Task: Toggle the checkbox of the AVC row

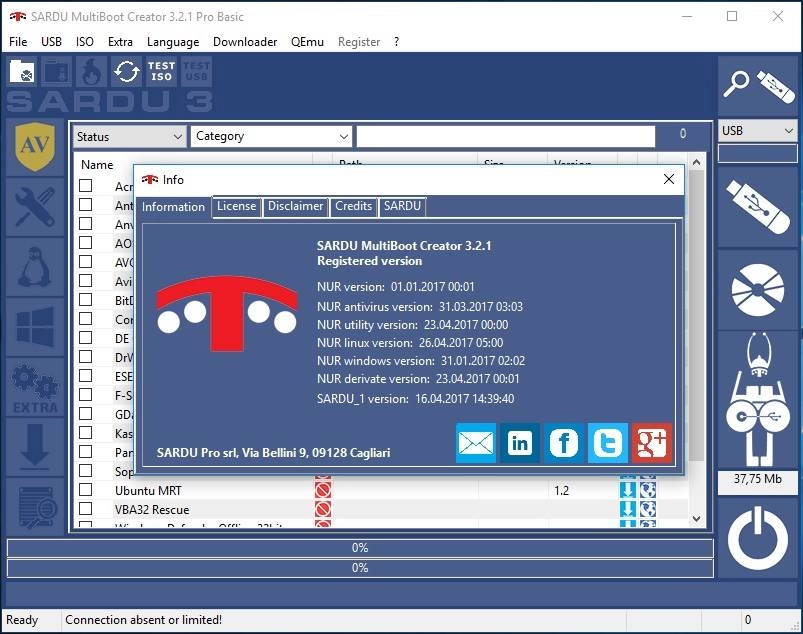Action: [86, 262]
